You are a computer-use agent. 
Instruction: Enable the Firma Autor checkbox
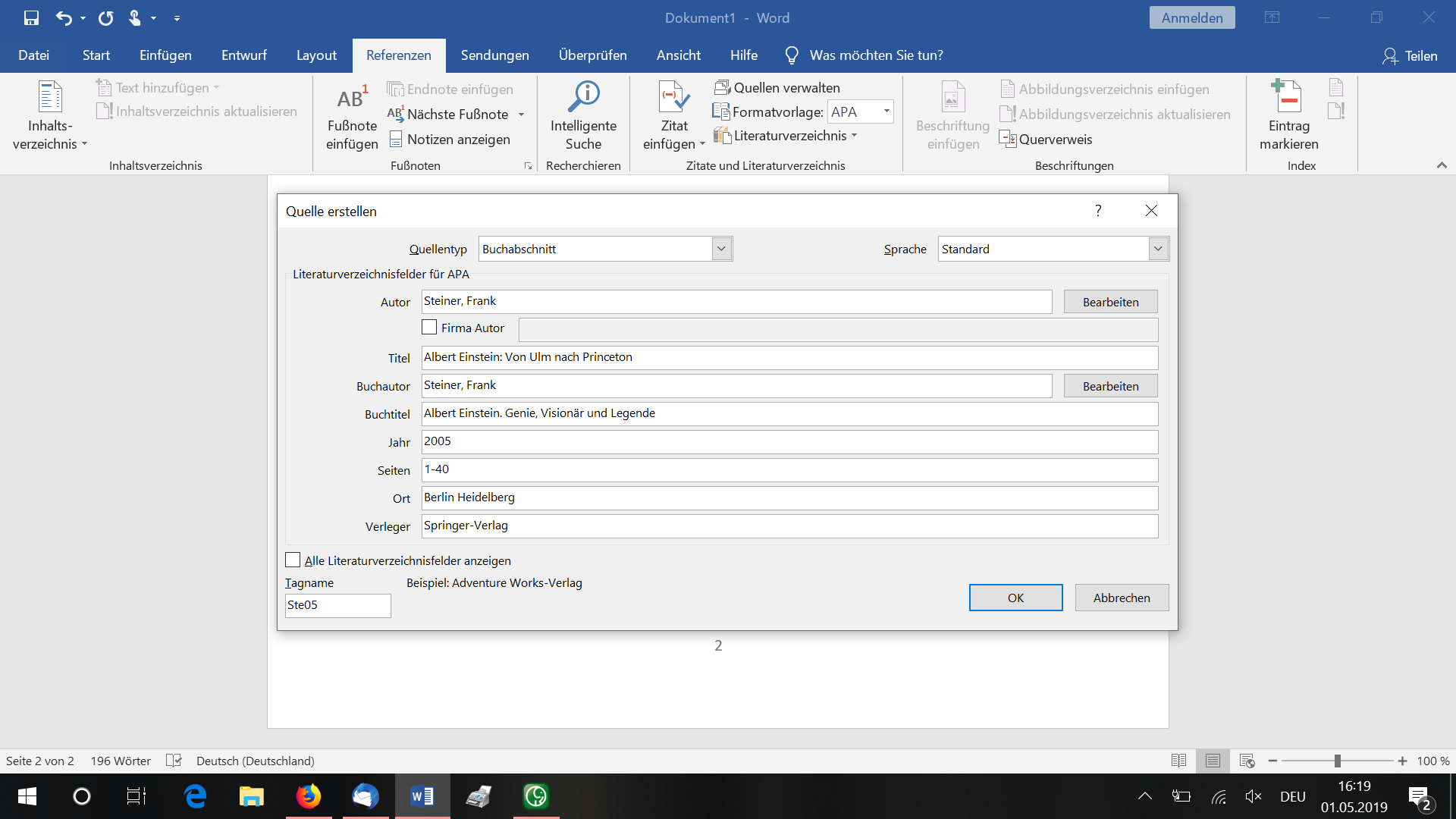(x=429, y=328)
